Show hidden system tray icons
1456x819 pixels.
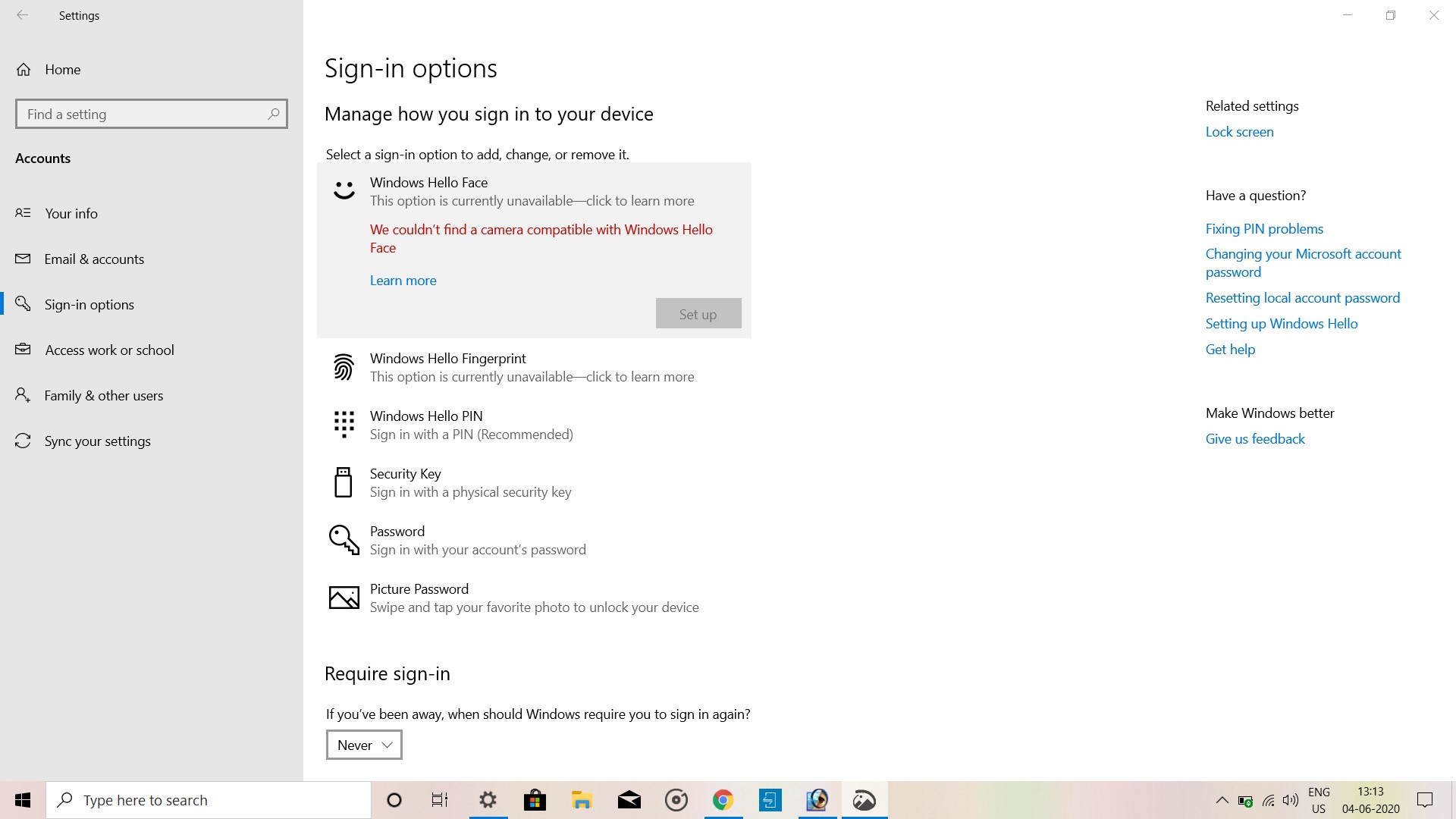click(x=1222, y=800)
